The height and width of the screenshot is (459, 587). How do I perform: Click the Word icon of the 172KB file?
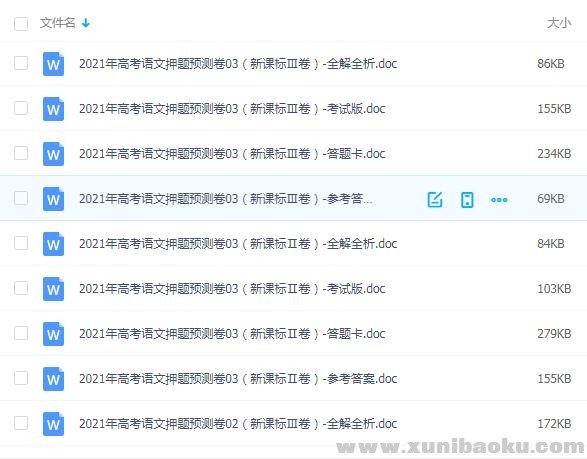(53, 424)
